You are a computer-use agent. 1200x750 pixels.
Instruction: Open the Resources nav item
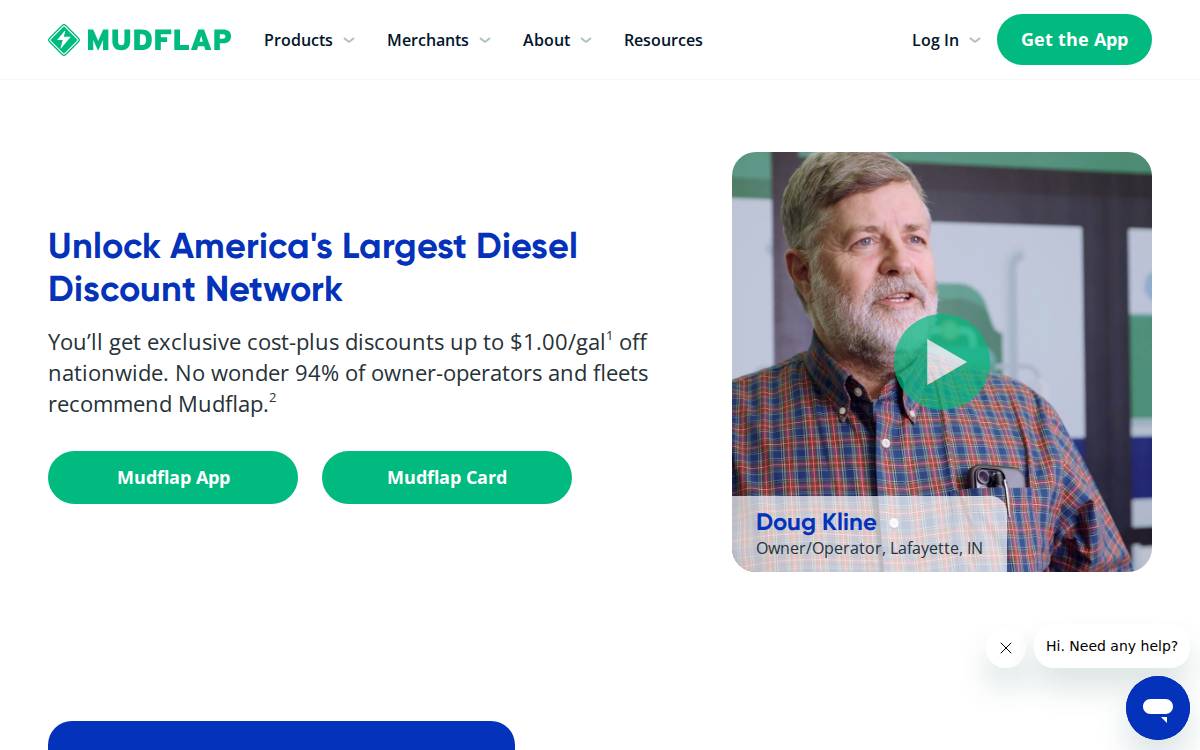pos(663,40)
